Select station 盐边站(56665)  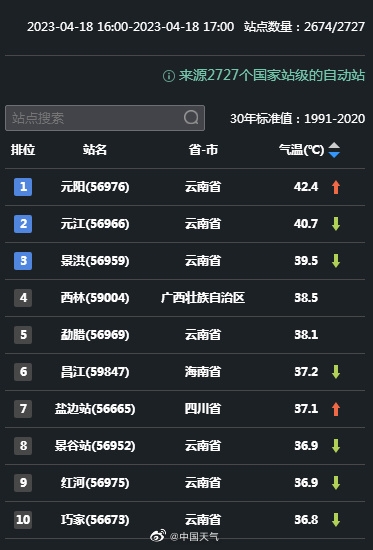(x=95, y=409)
